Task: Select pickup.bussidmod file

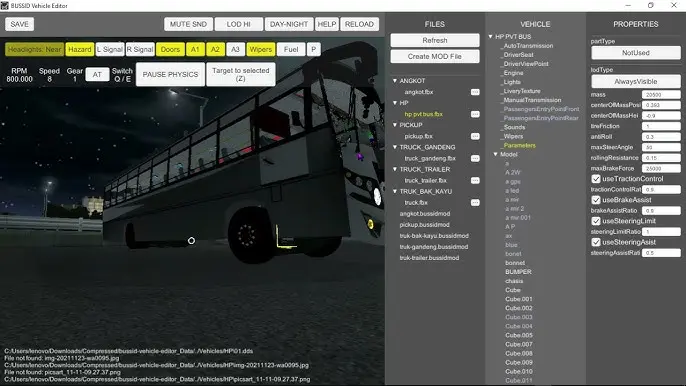Action: [424, 225]
